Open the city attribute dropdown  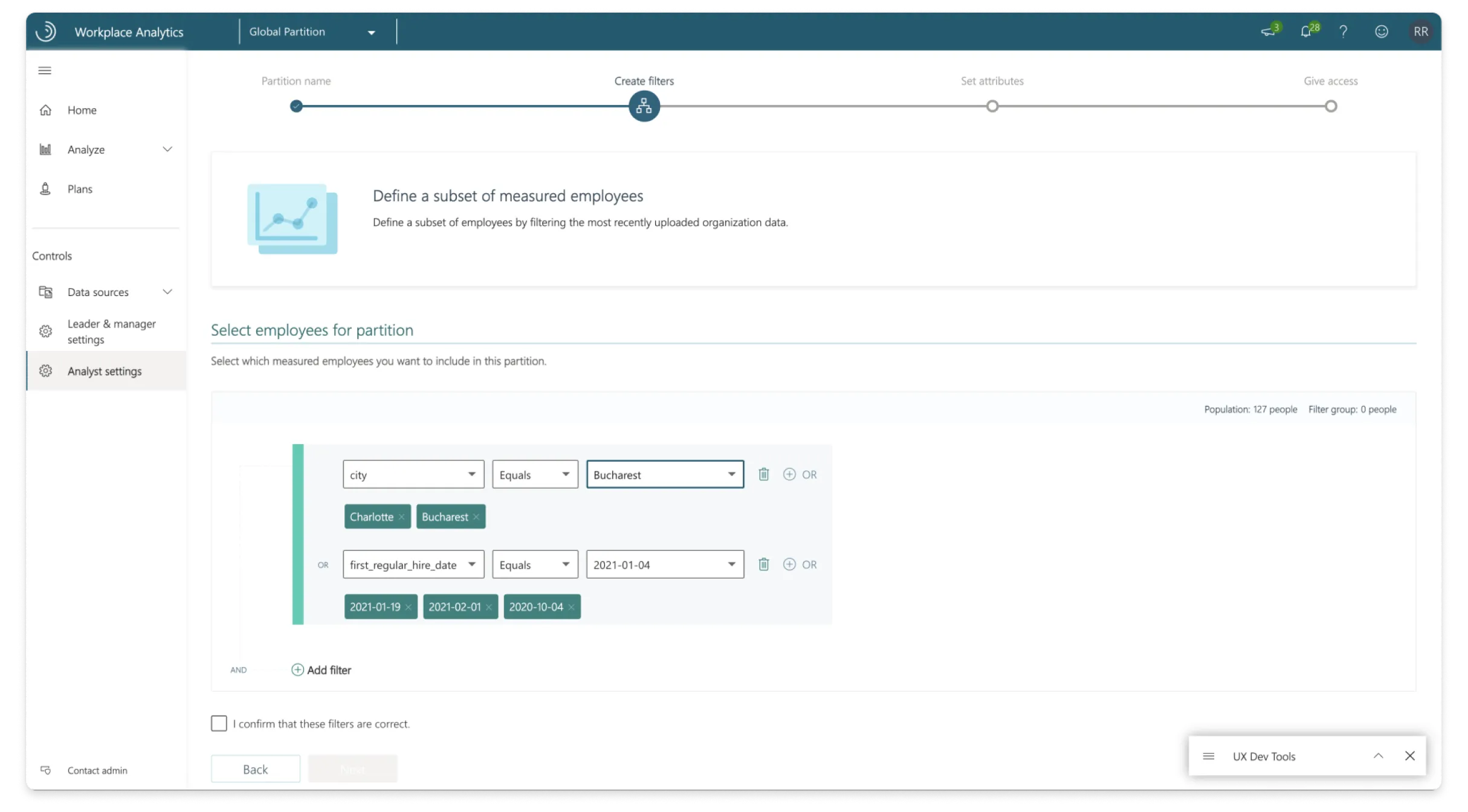click(472, 474)
